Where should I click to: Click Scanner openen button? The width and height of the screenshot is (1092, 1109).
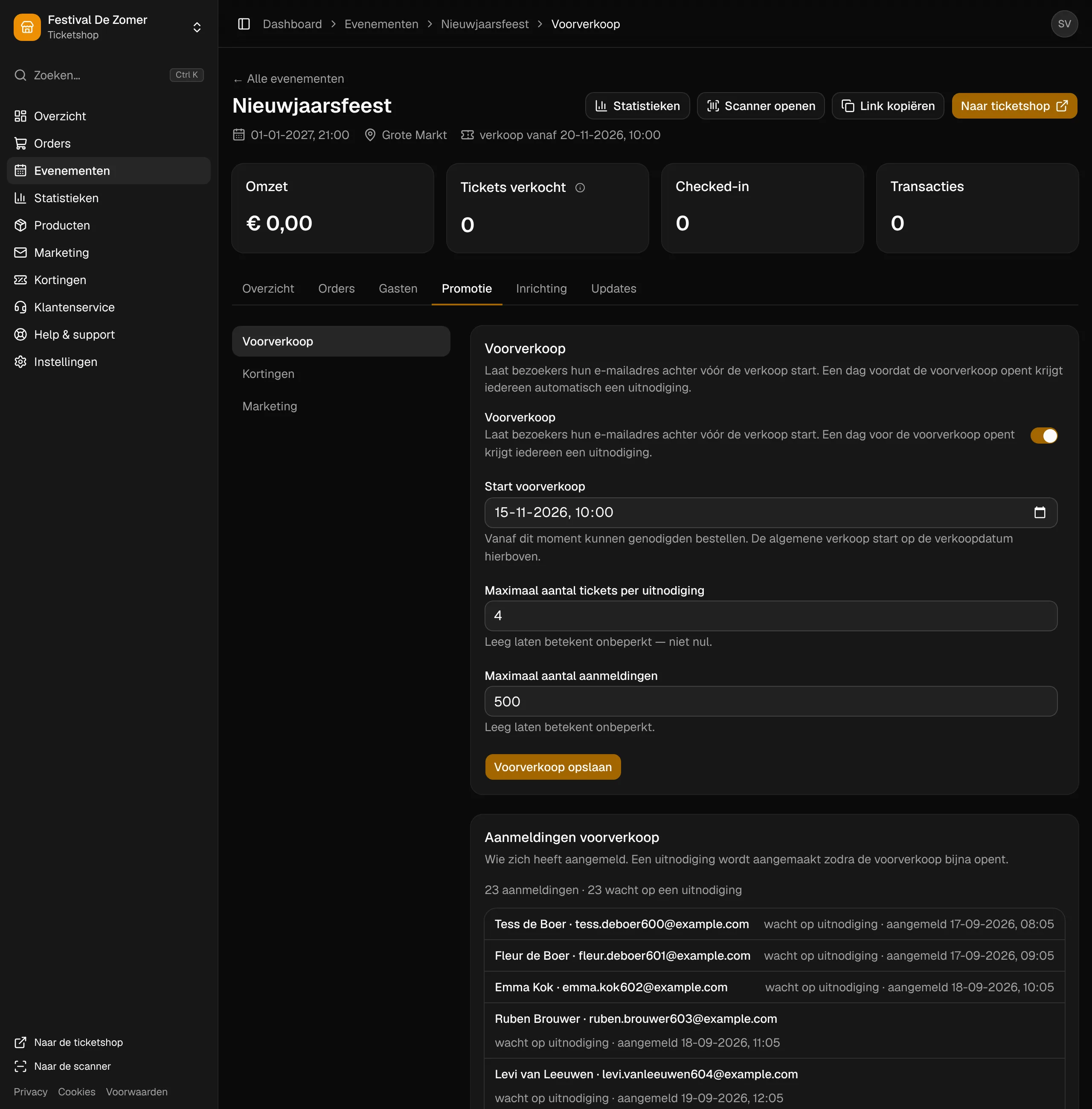click(761, 106)
